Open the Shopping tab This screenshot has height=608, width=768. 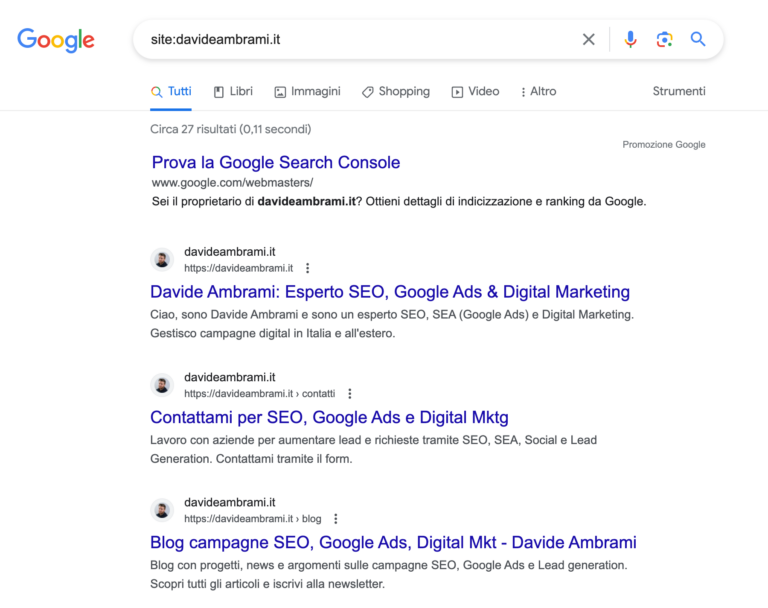pos(396,92)
